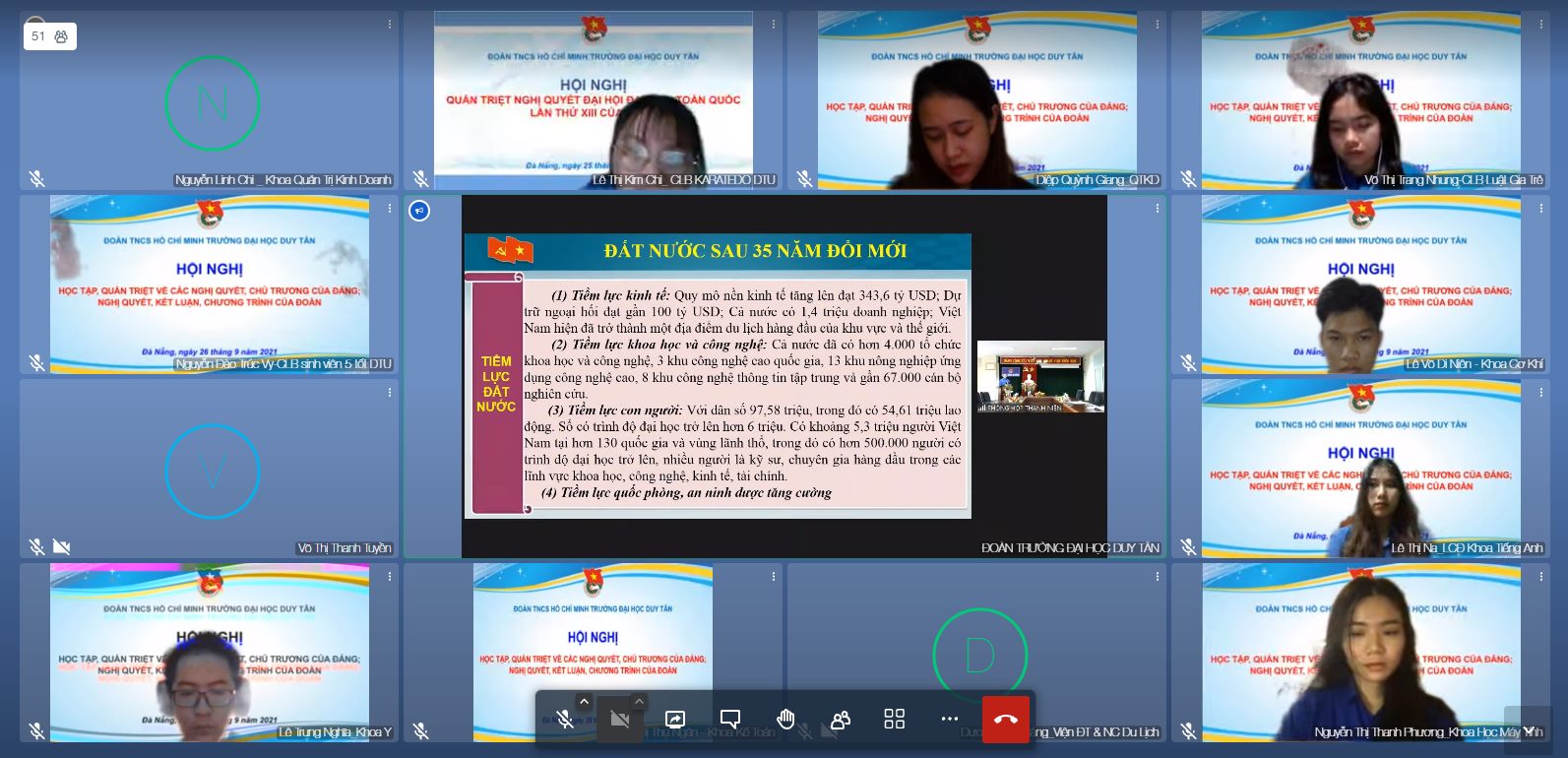Click the small conference room video in shared screen
Viewport: 1568px width, 758px height.
coord(1040,376)
